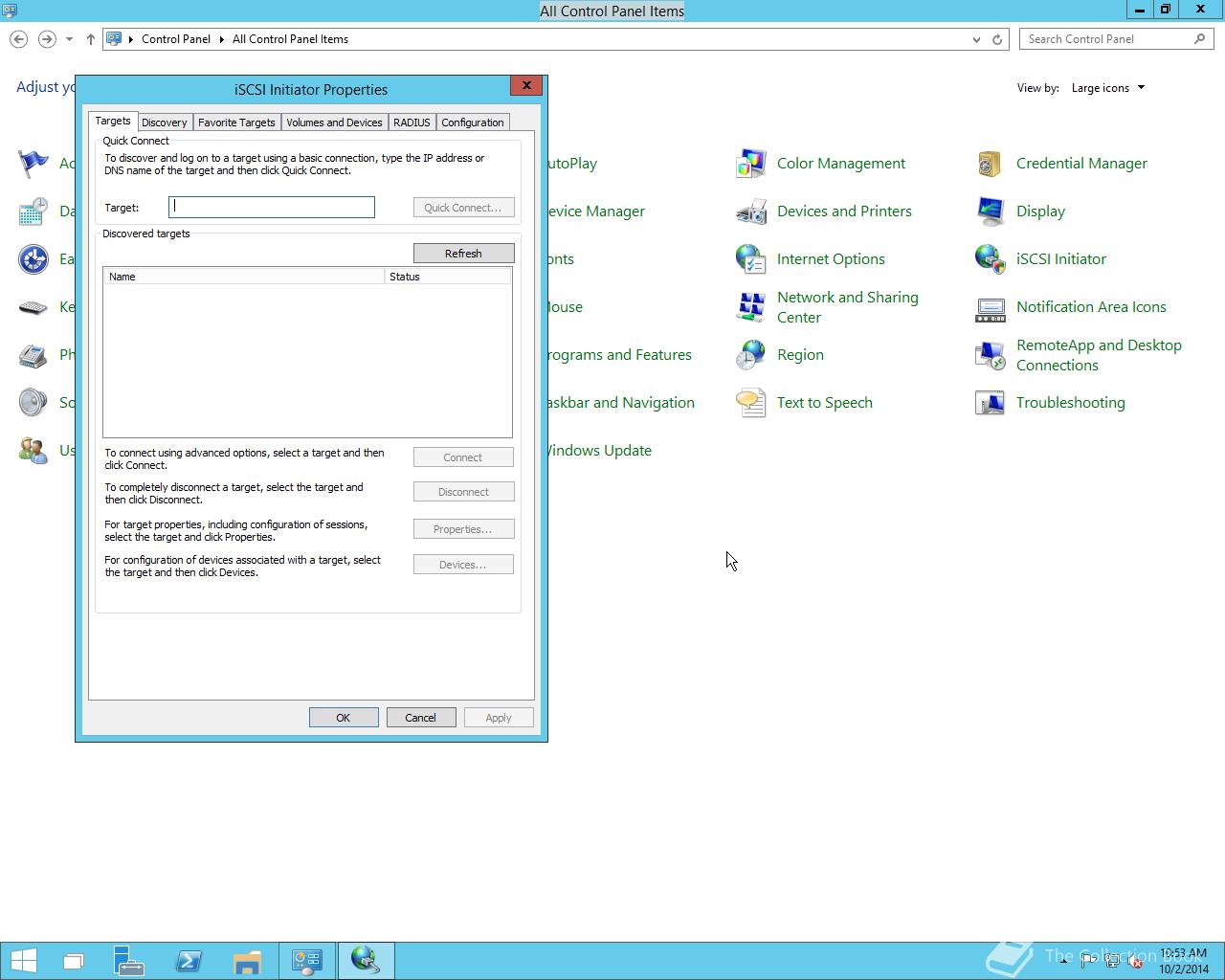
Task: Click Control Panel in the breadcrumb
Action: [x=176, y=39]
